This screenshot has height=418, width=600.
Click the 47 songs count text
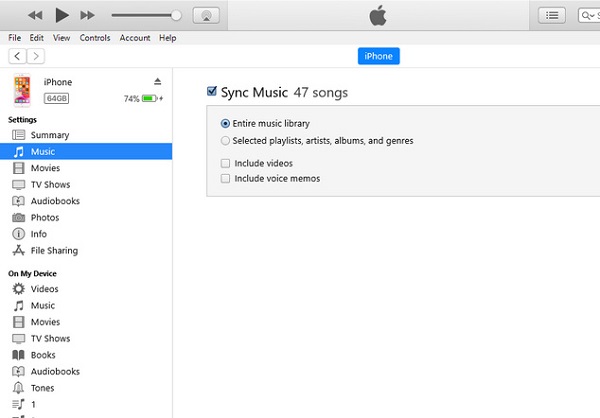tap(321, 93)
